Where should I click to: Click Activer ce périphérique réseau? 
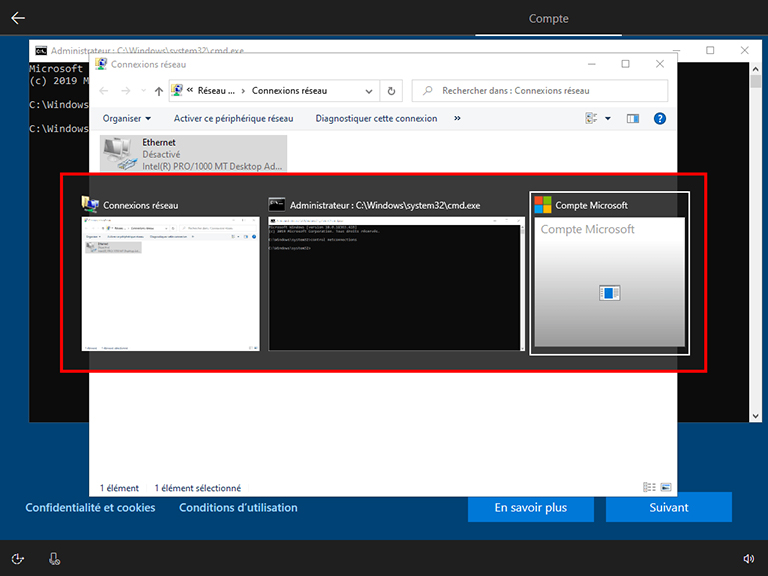tap(234, 118)
